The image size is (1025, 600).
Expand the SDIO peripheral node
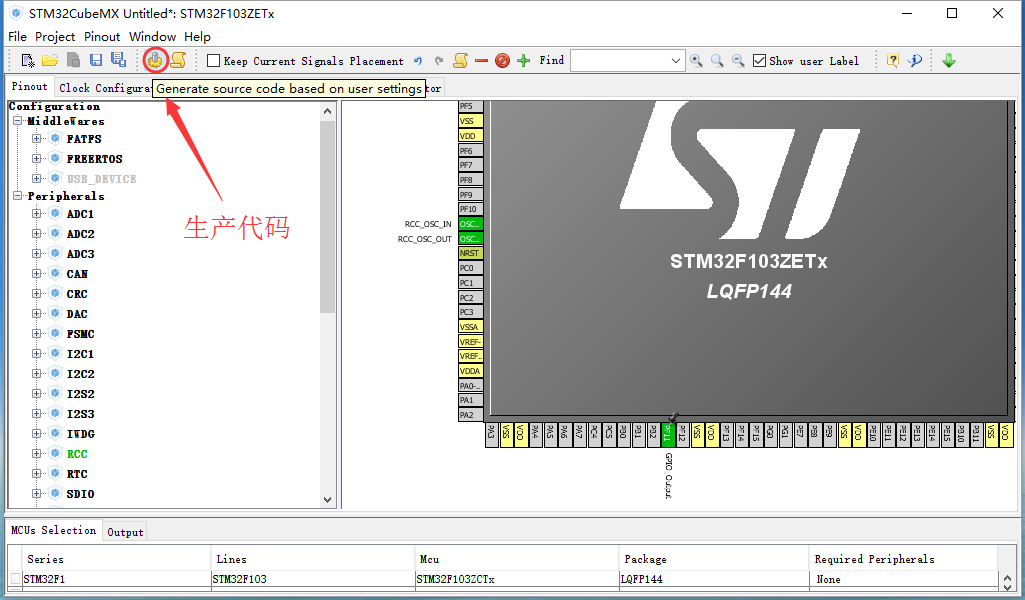click(x=37, y=493)
